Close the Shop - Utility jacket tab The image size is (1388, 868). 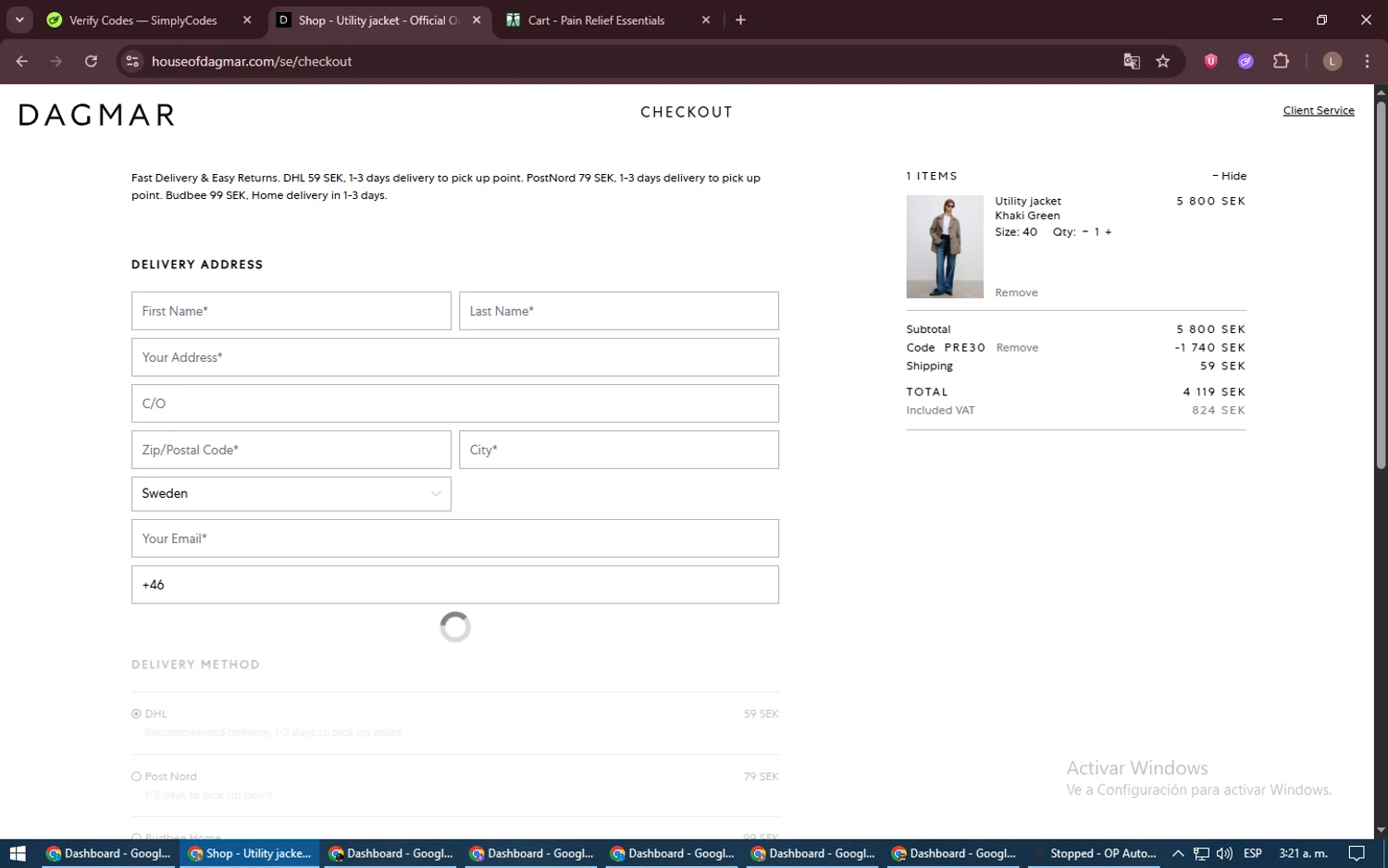click(x=477, y=19)
